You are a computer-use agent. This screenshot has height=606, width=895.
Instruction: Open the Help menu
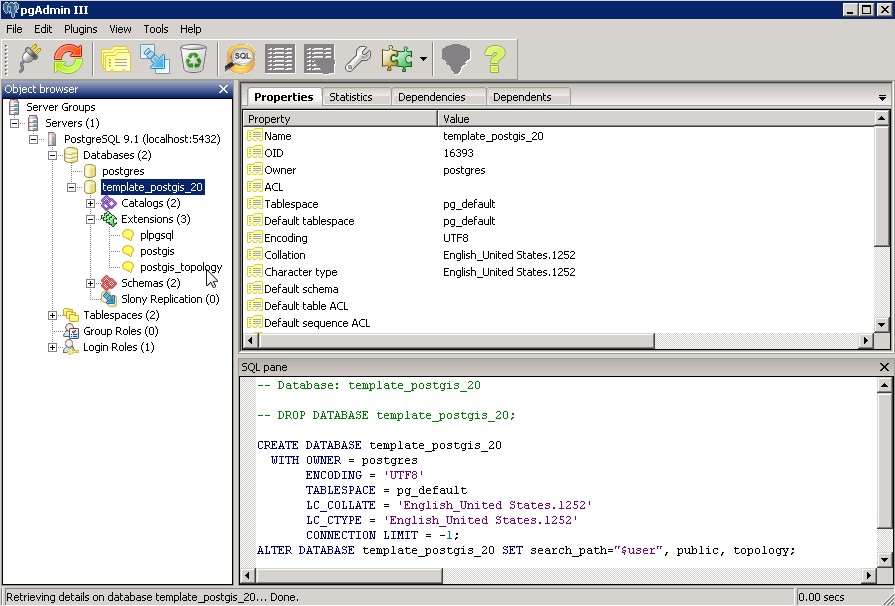click(191, 29)
